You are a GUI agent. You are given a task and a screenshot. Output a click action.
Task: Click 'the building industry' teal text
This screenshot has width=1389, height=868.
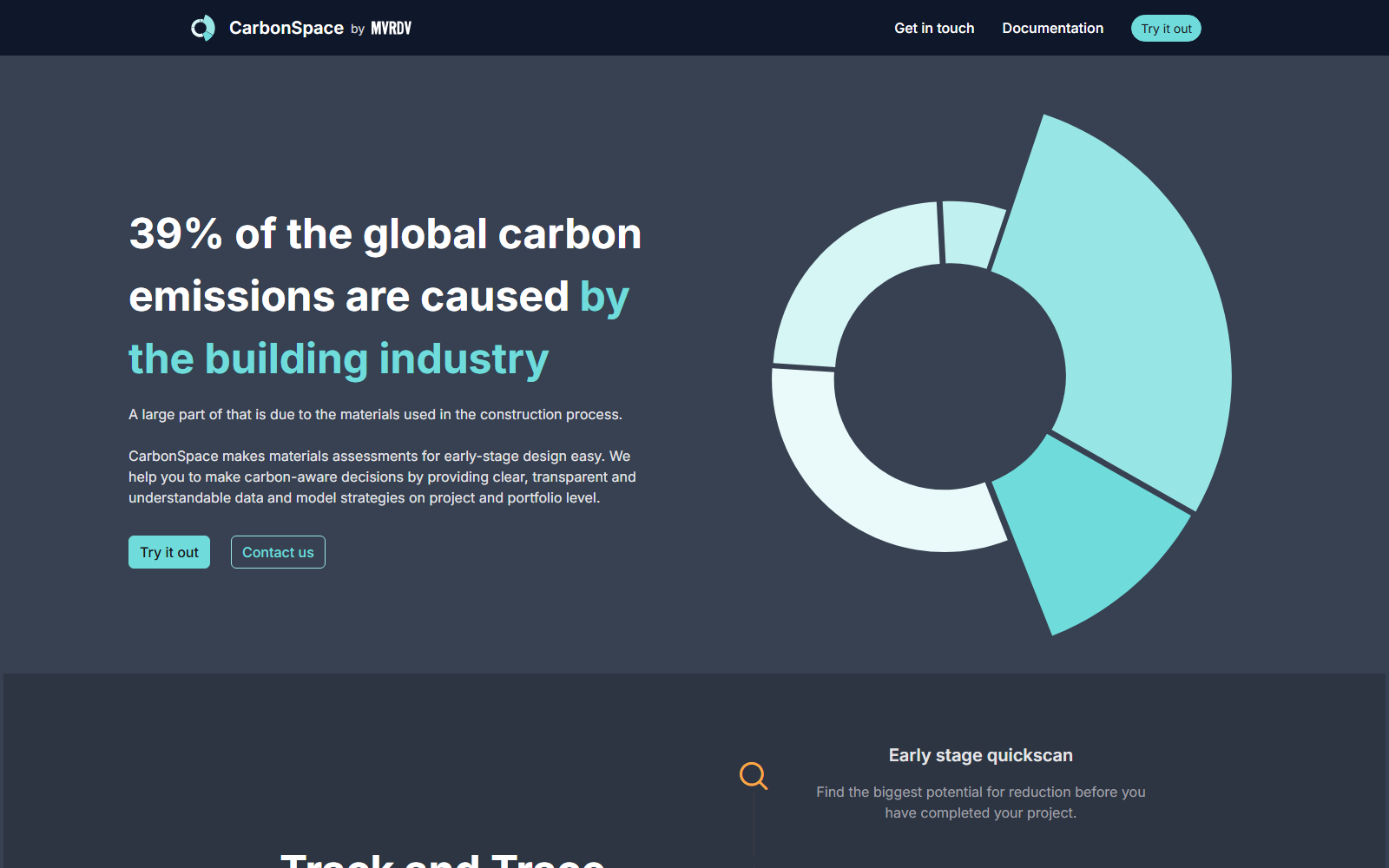pos(339,359)
